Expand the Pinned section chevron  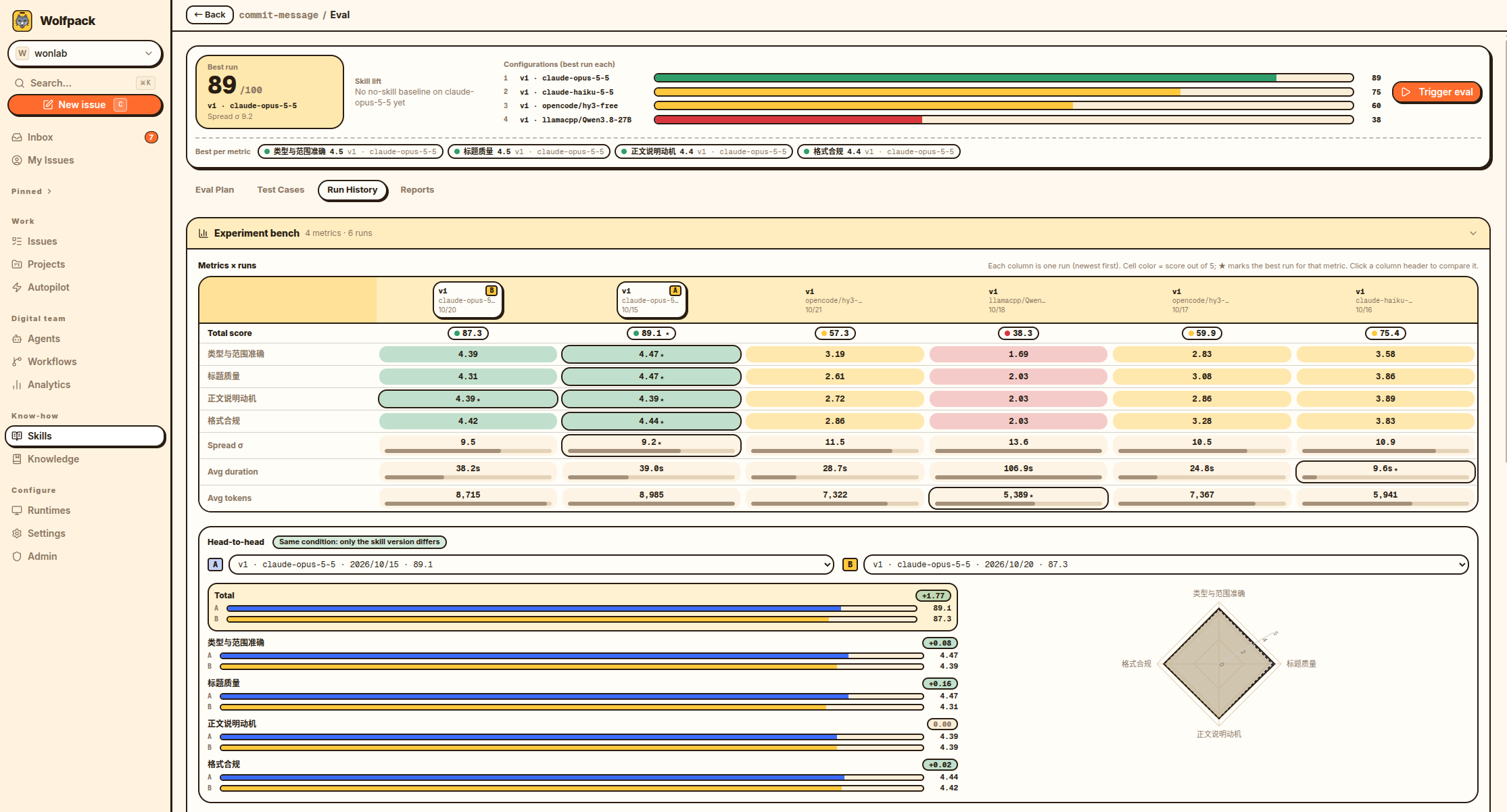tap(49, 191)
